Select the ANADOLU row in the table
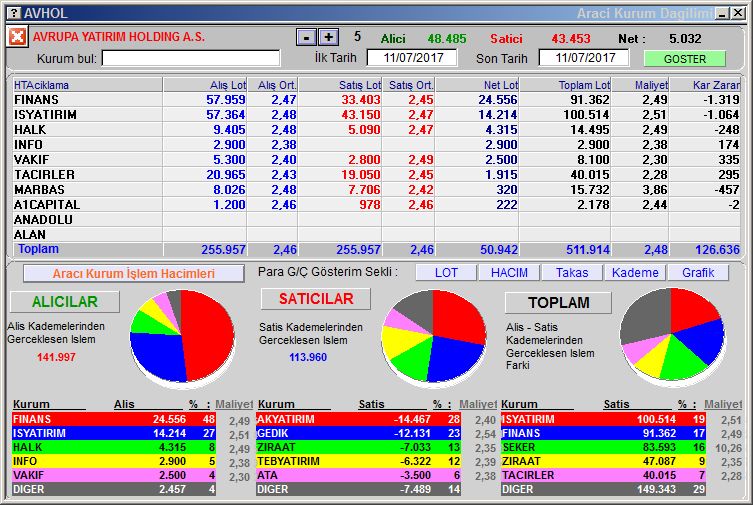The image size is (753, 505). click(376, 219)
